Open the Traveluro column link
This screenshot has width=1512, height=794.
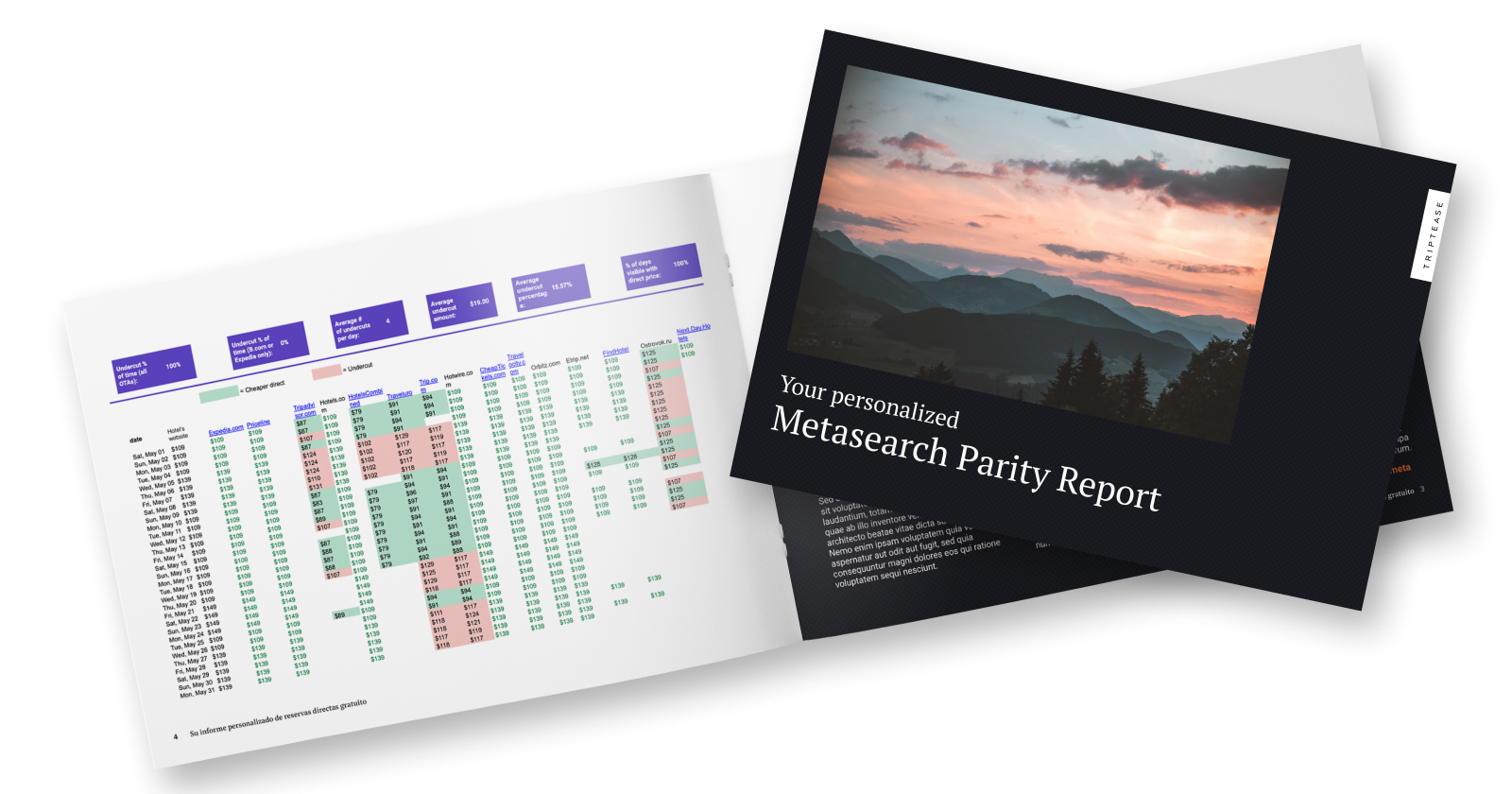click(x=400, y=393)
